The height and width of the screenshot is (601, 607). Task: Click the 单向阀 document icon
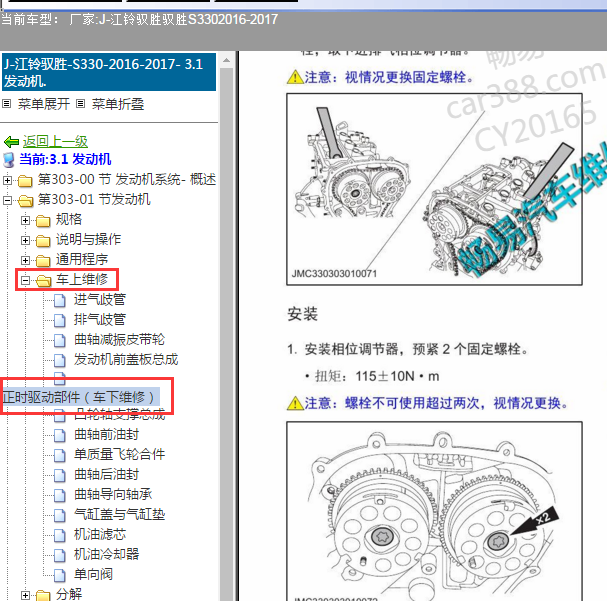tap(60, 575)
